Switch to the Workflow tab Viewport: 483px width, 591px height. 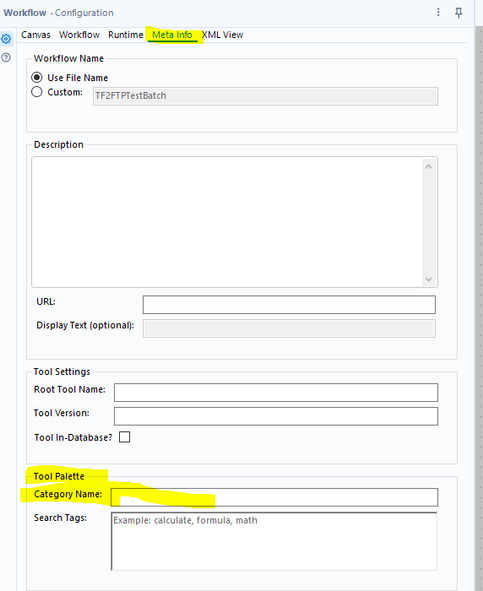pyautogui.click(x=79, y=35)
